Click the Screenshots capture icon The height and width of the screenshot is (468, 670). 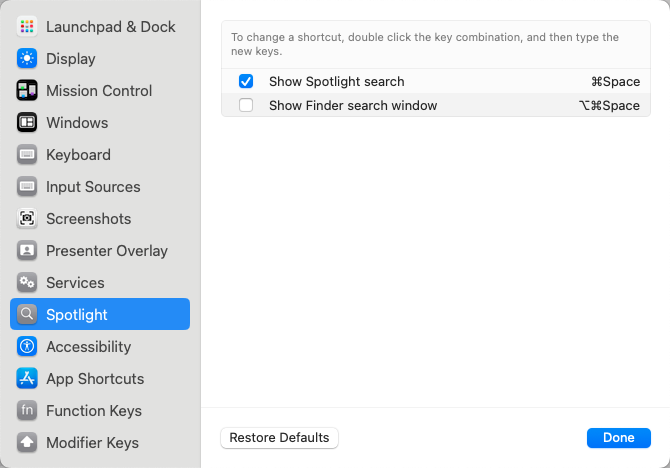click(x=27, y=219)
